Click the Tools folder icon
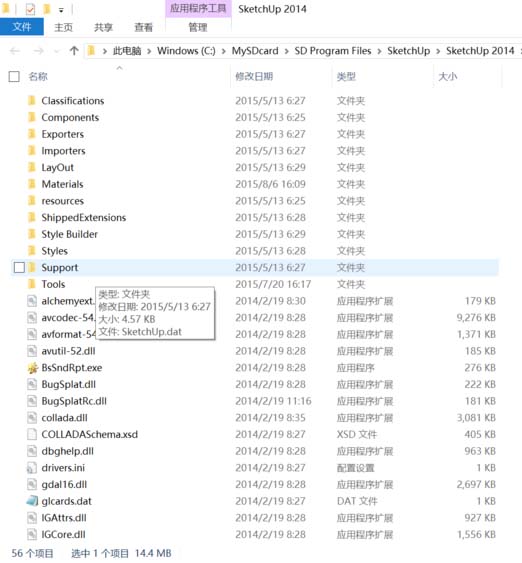This screenshot has height=563, width=522. click(x=32, y=284)
